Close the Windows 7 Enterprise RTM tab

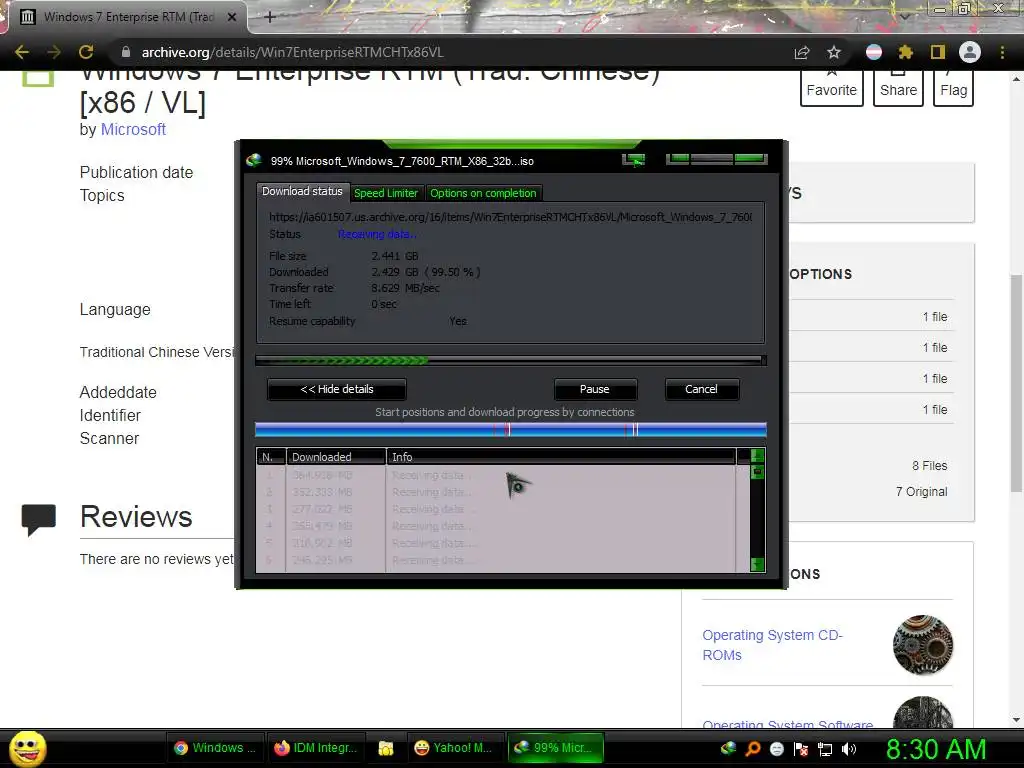click(x=232, y=17)
